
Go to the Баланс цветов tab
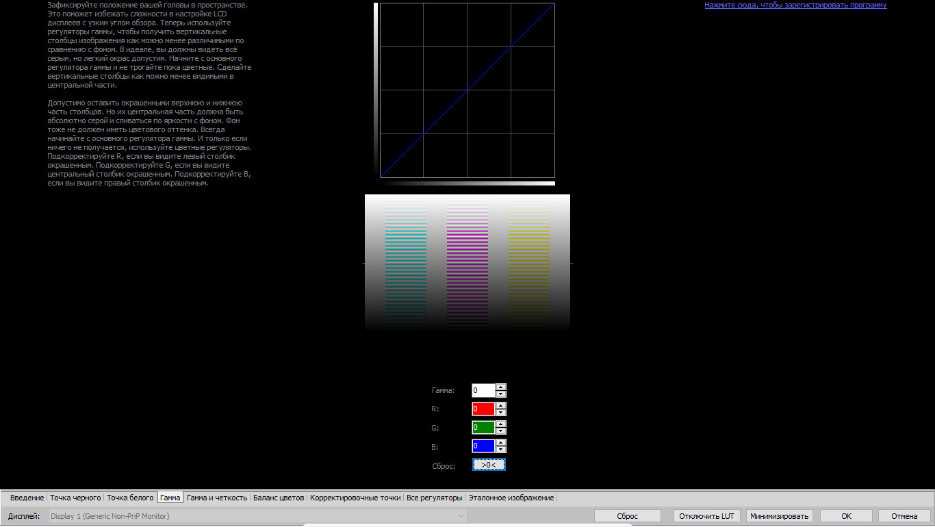[x=278, y=497]
